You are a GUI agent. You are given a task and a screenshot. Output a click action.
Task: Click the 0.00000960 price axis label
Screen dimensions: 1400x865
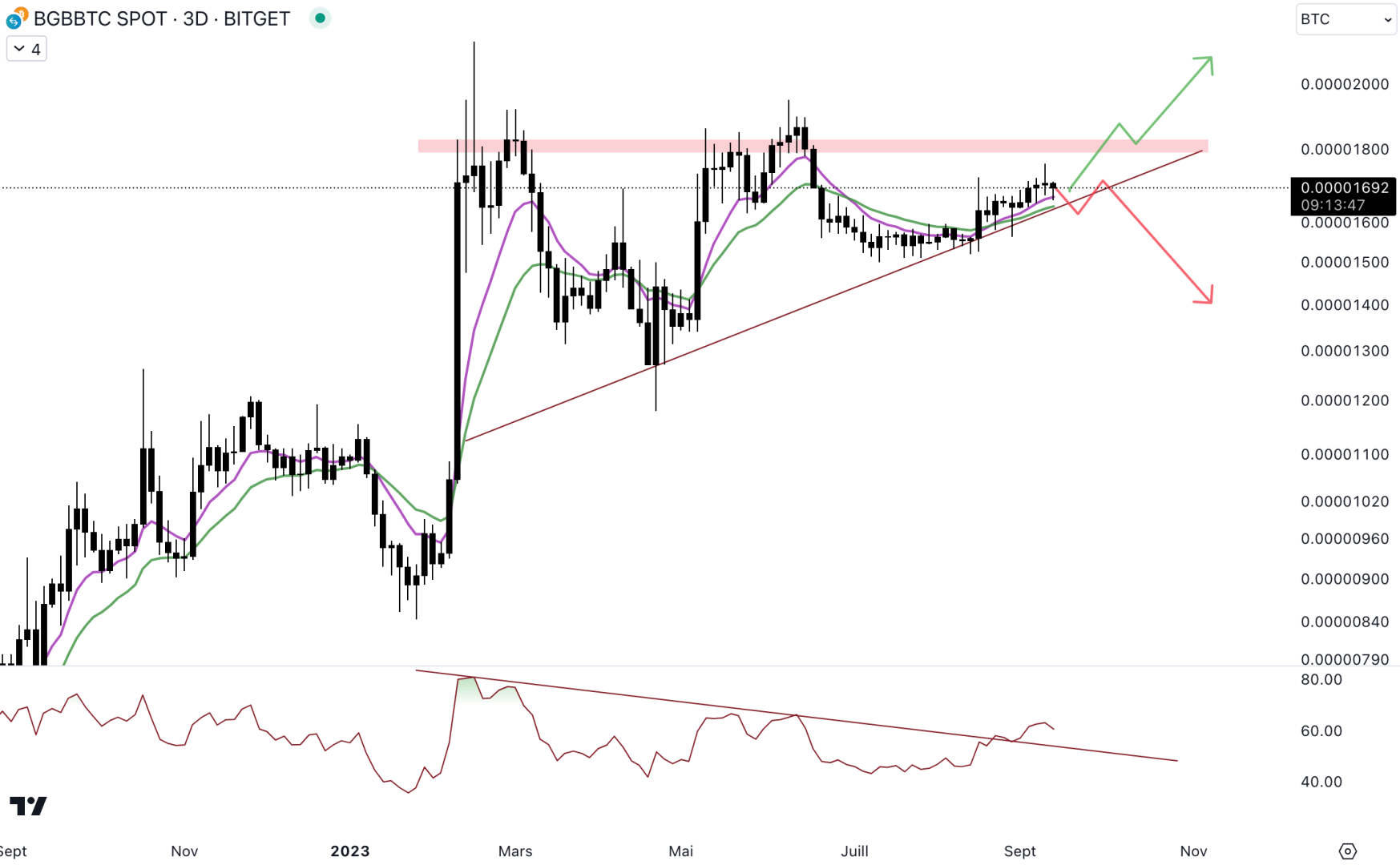pos(1345,539)
